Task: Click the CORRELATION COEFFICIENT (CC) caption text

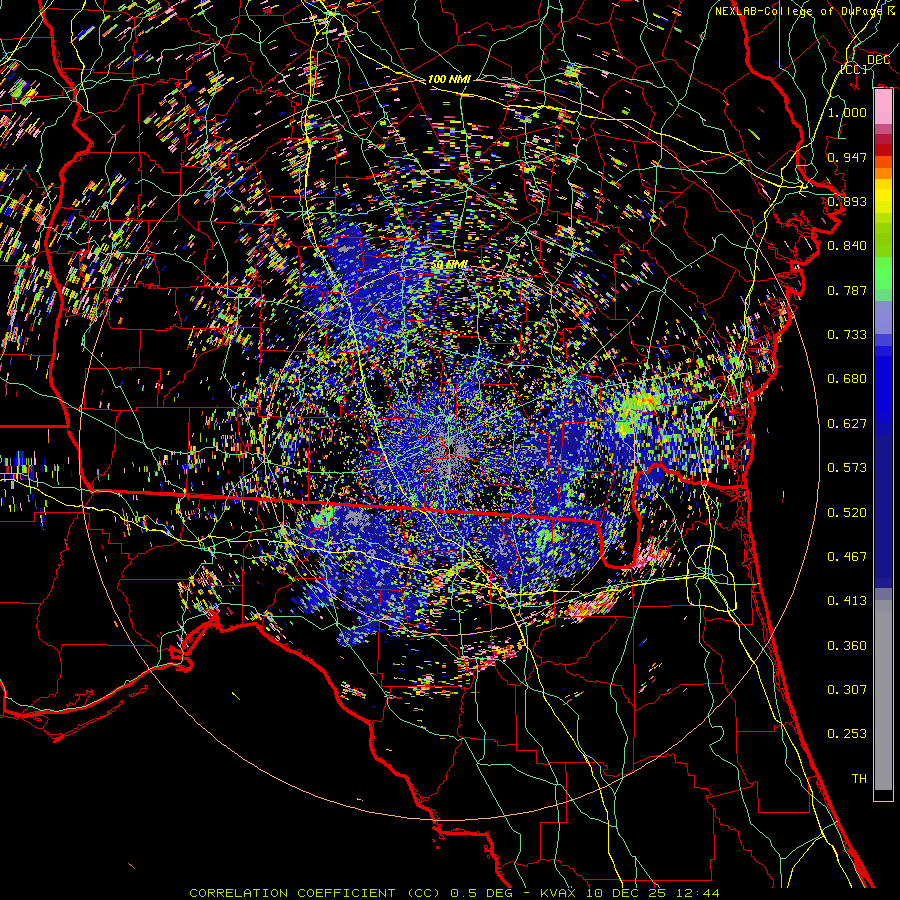Action: pyautogui.click(x=317, y=893)
